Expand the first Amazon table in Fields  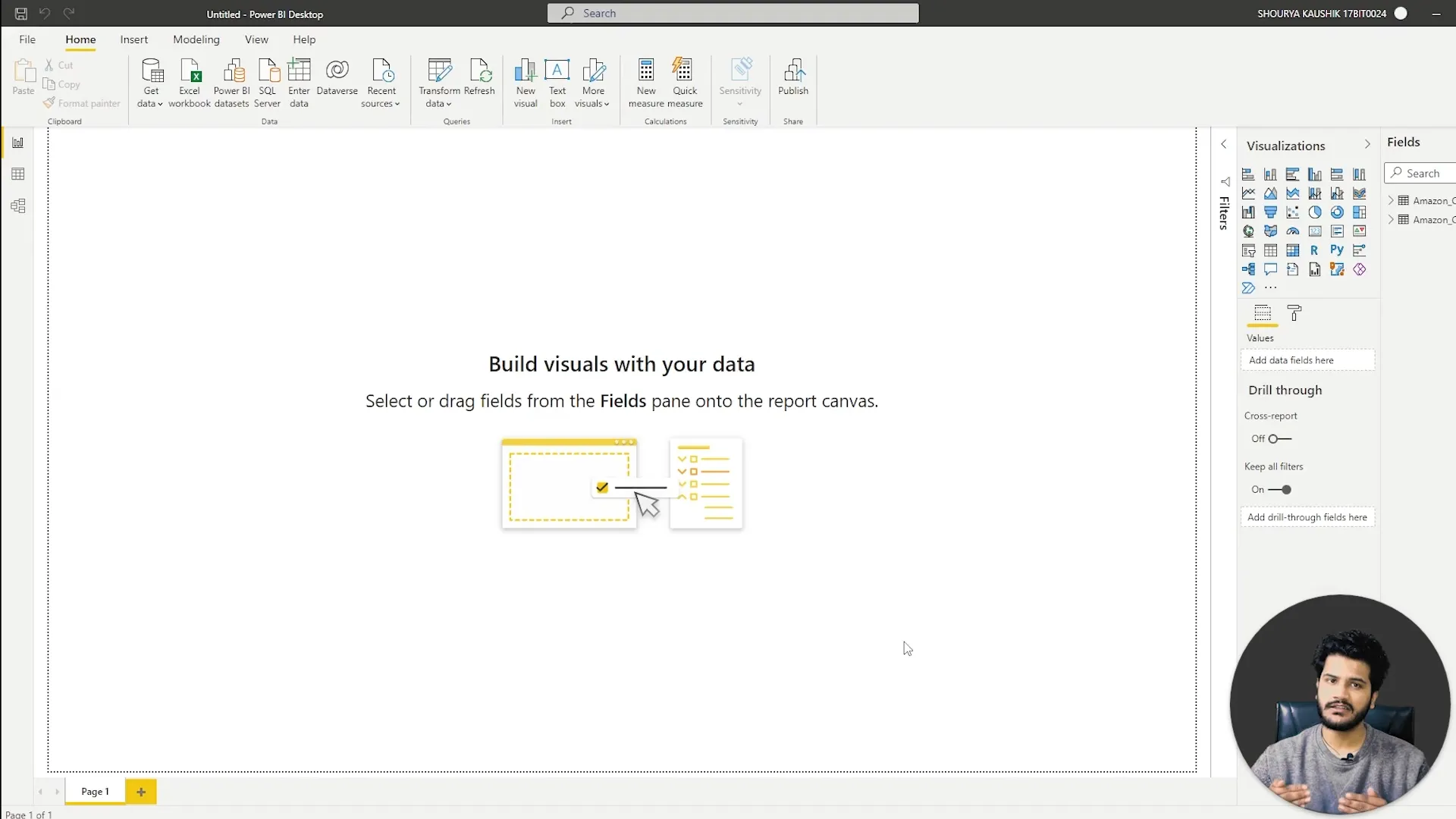pos(1391,201)
